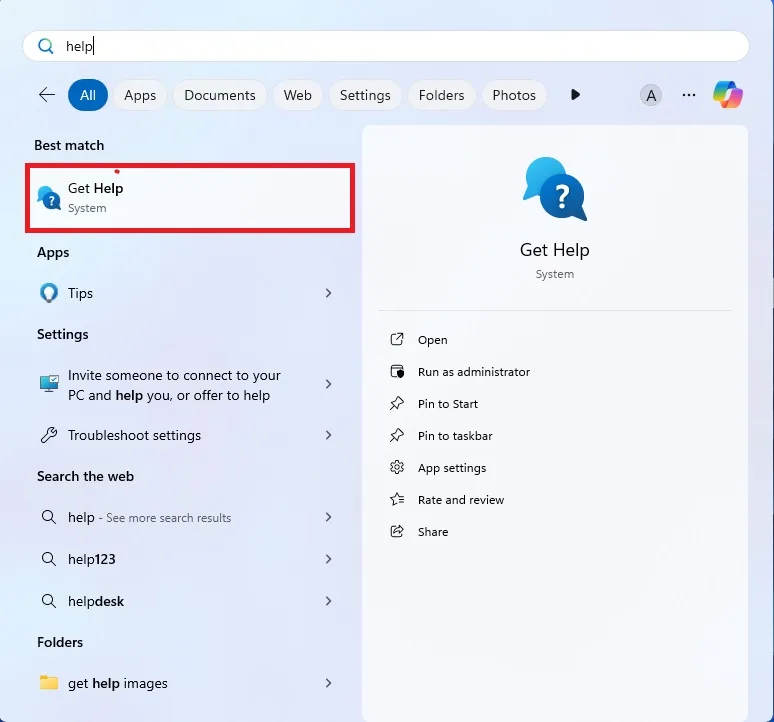Expand the Tips result chevron
Viewport: 774px width, 722px height.
[328, 293]
